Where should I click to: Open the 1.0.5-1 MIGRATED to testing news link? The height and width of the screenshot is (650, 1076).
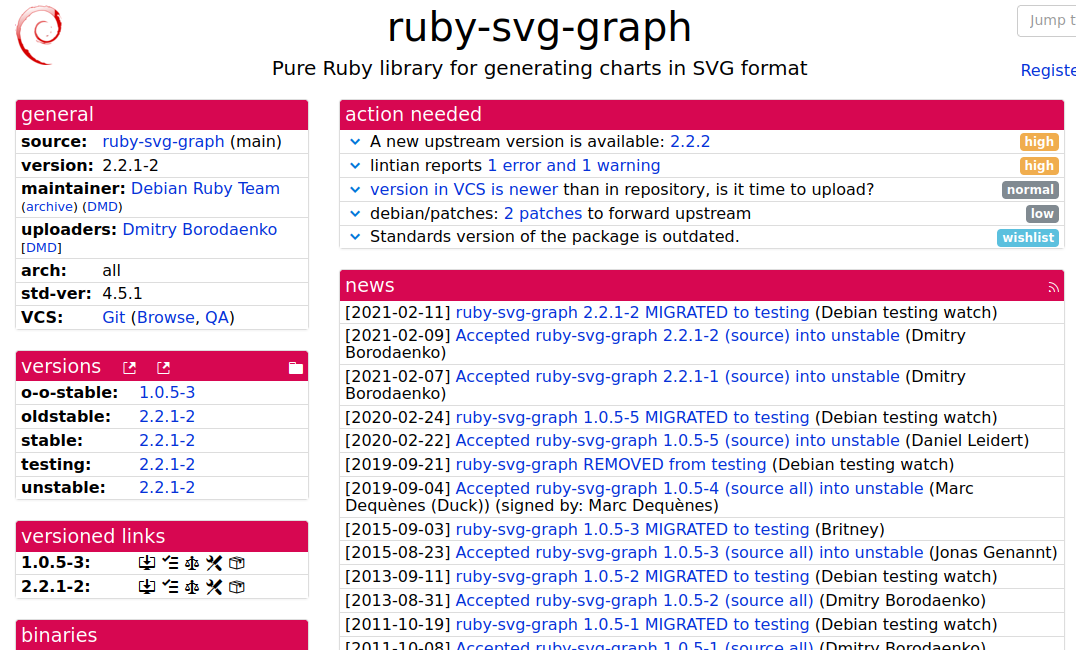(x=633, y=625)
